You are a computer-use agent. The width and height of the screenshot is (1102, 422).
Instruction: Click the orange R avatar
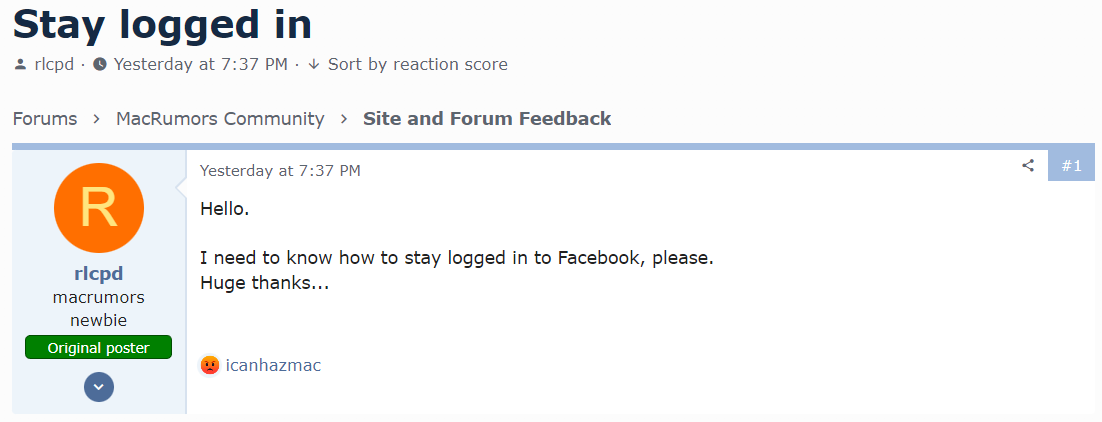[99, 208]
